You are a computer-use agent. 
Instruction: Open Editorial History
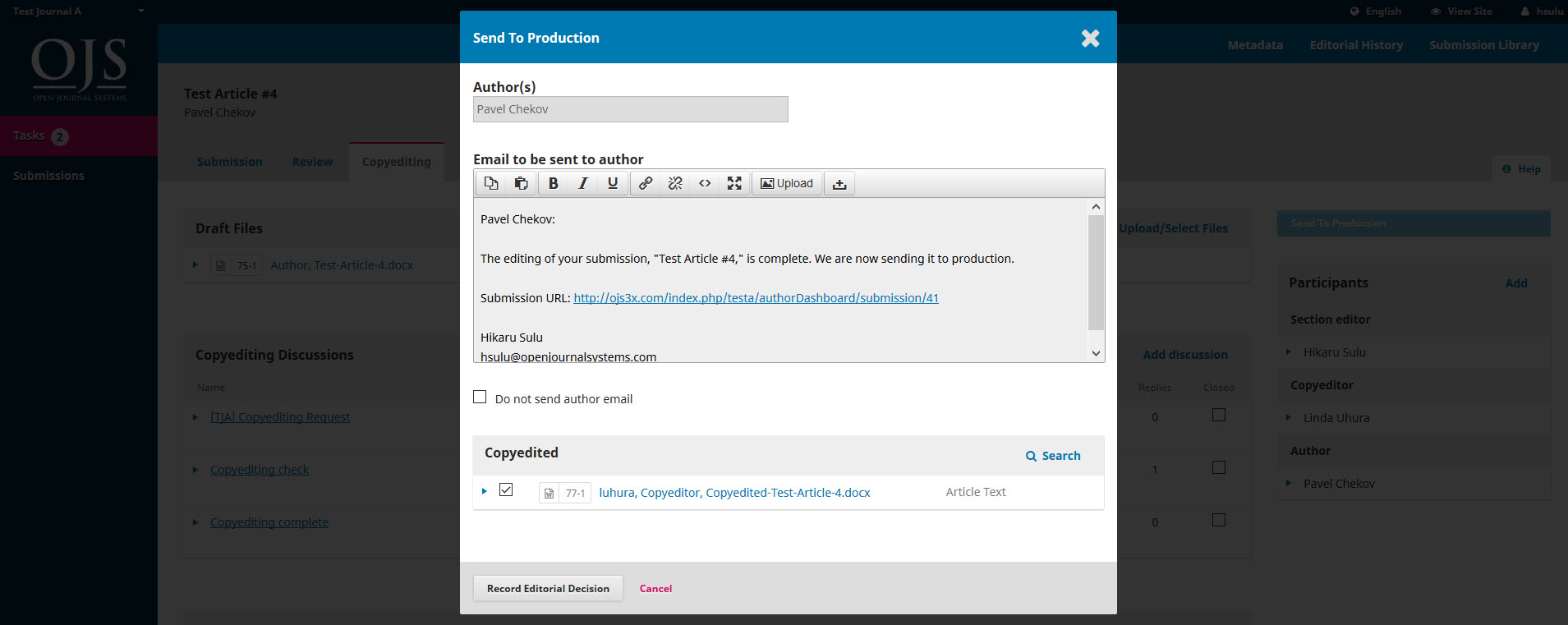point(1356,45)
